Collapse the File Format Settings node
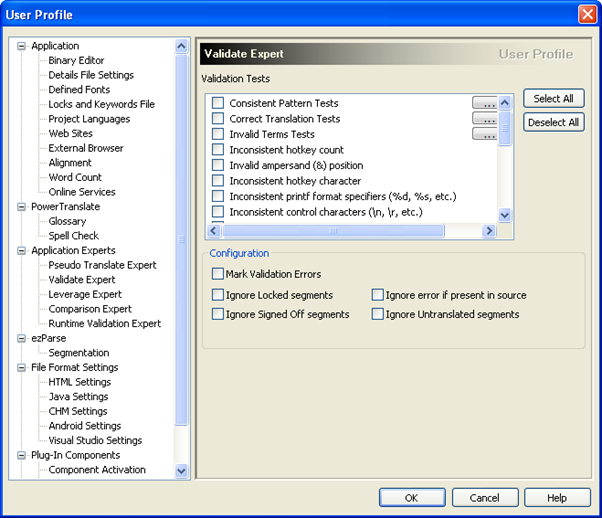 coord(22,367)
